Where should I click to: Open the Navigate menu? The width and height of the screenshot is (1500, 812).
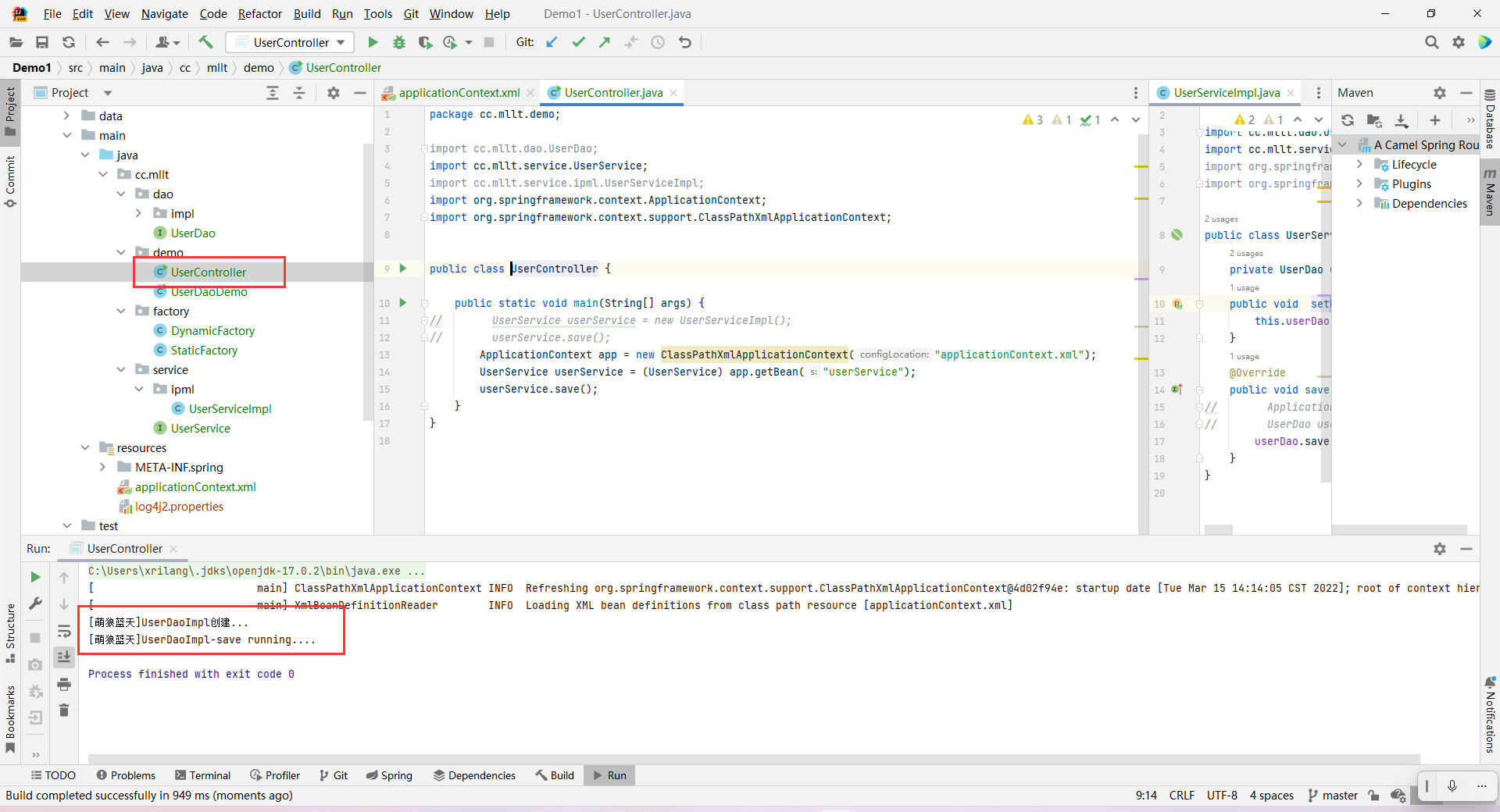165,14
